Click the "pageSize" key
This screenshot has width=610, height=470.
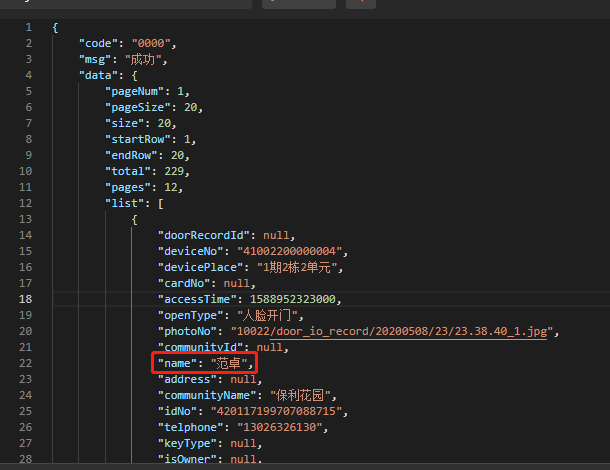click(x=138, y=107)
